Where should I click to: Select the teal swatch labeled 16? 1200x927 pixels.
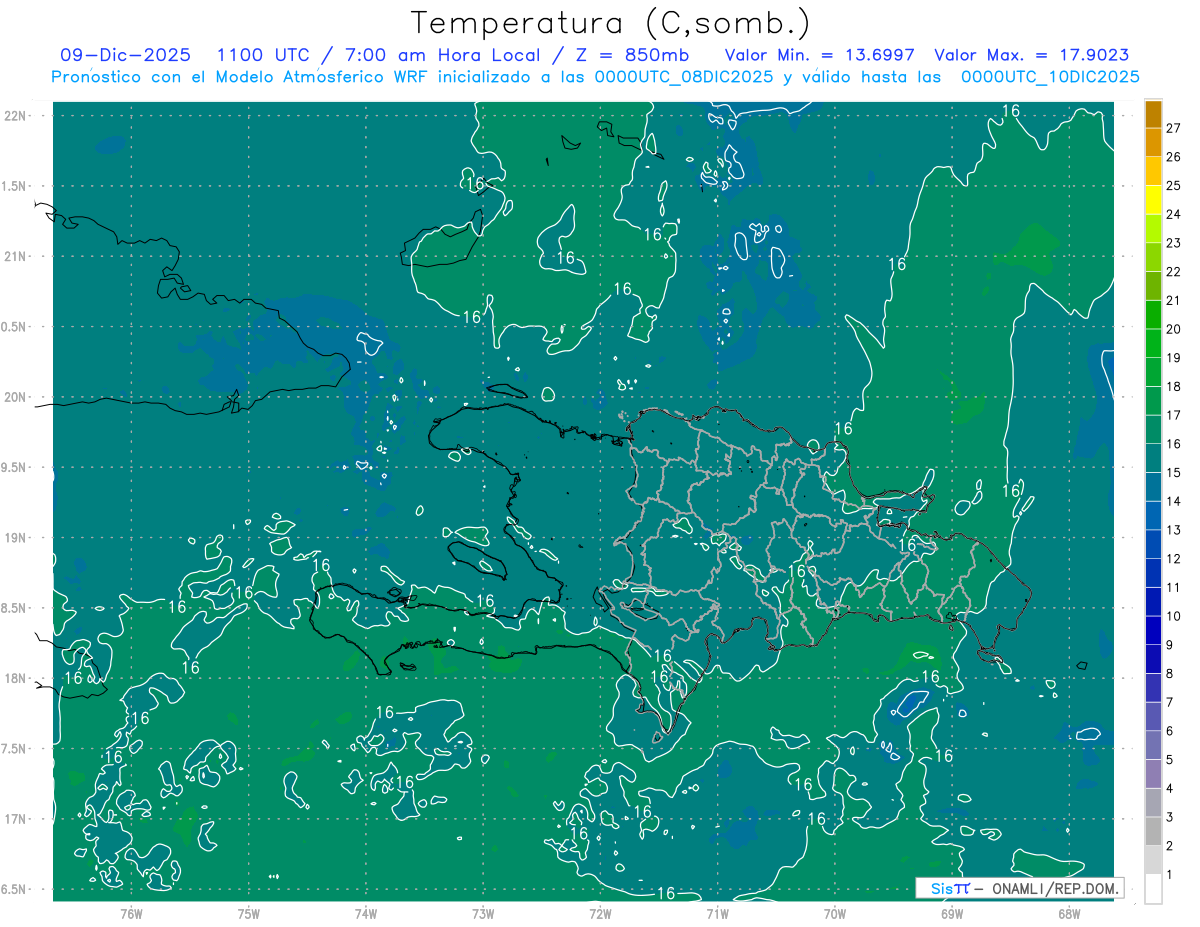pyautogui.click(x=1153, y=430)
